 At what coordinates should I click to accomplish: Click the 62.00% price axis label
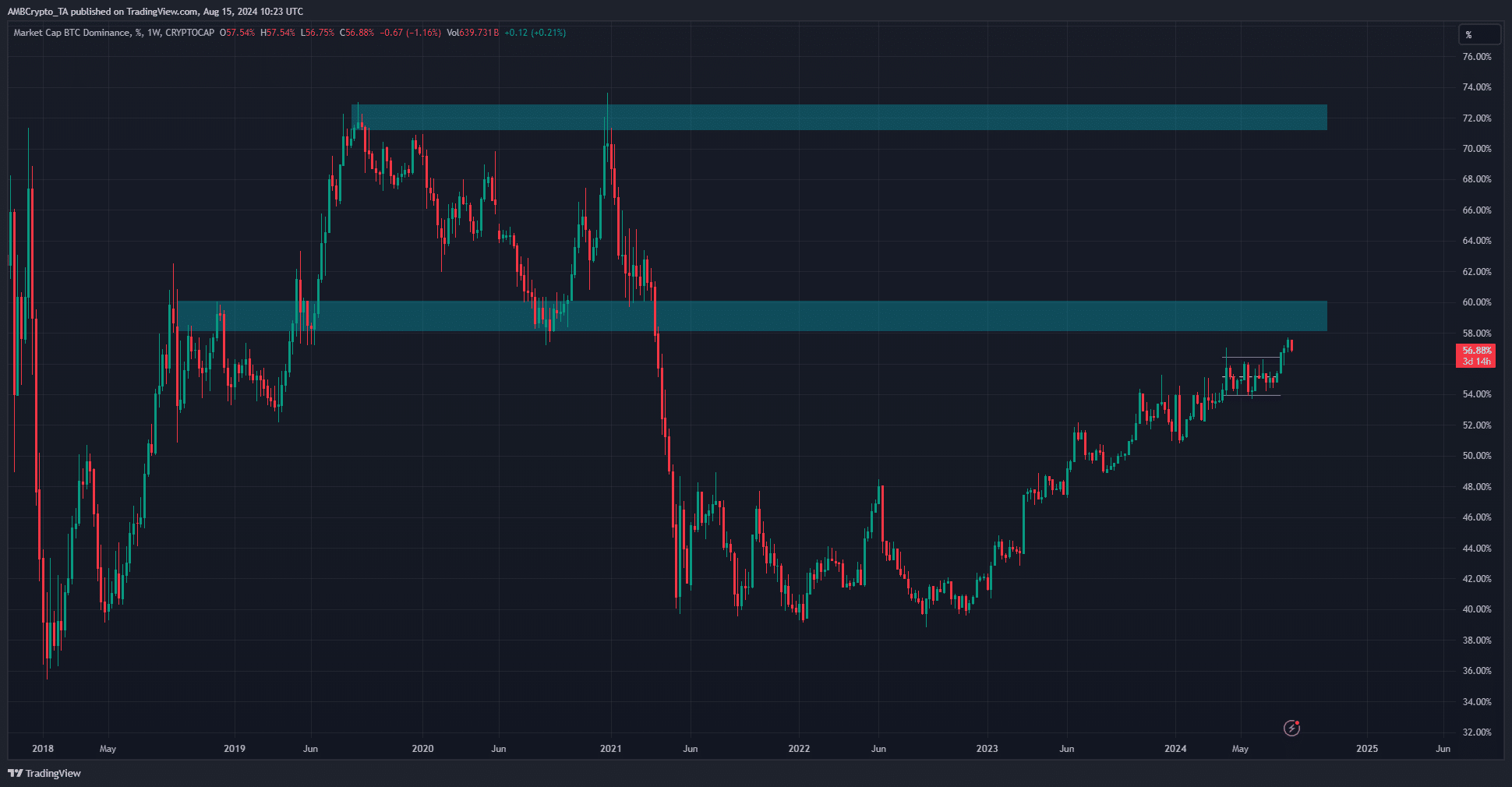1477,272
